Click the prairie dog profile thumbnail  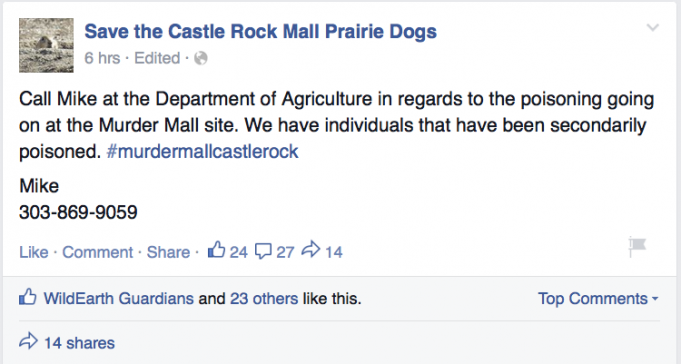point(46,45)
